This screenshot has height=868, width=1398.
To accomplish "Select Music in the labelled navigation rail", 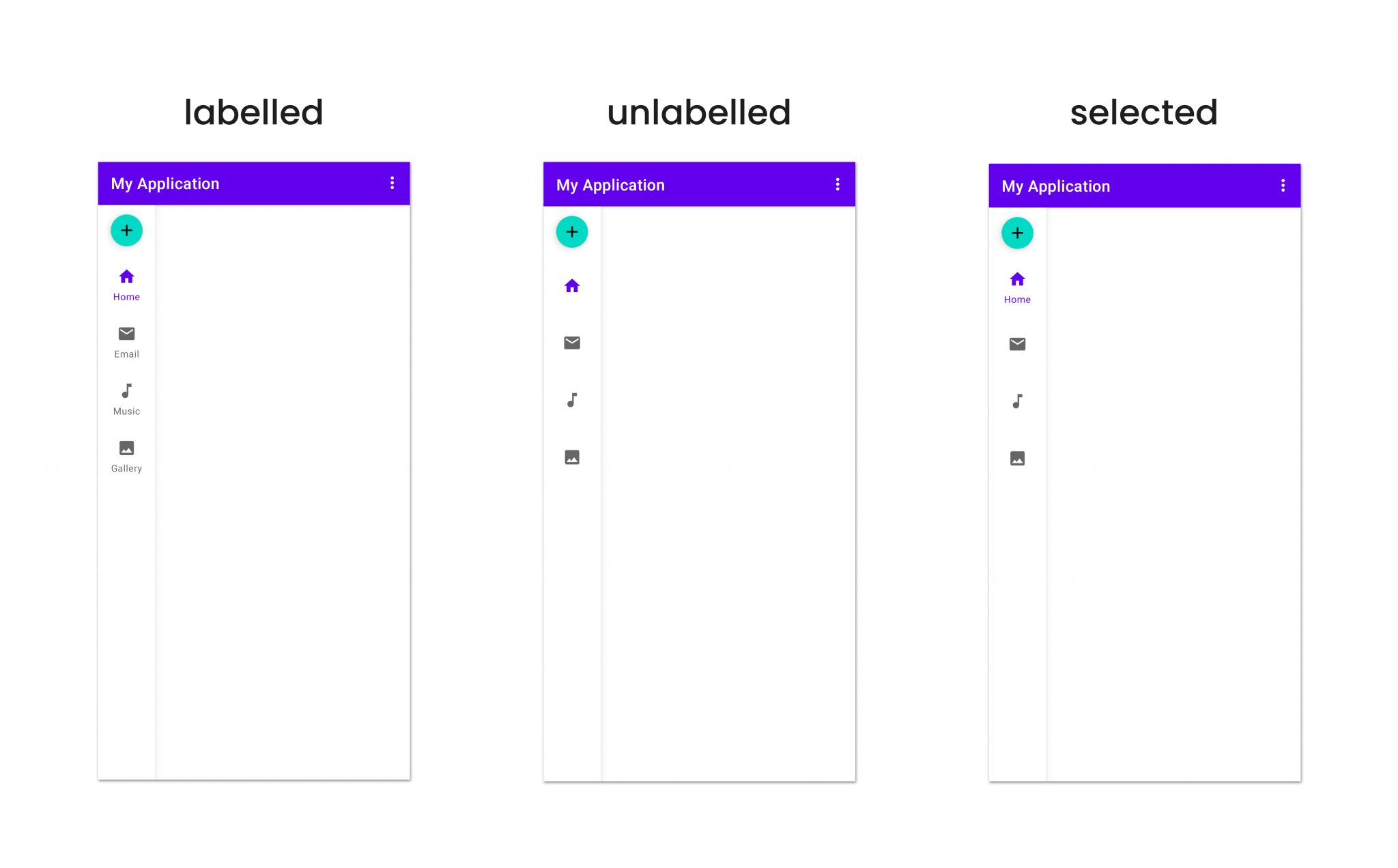I will (x=126, y=399).
